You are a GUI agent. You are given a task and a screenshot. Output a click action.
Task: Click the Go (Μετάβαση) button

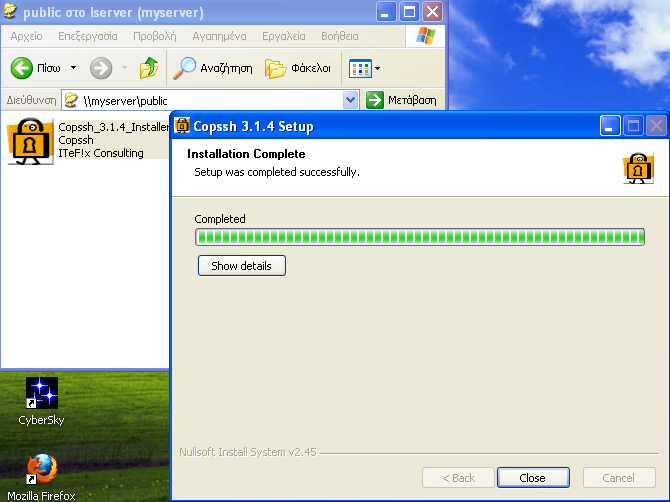pyautogui.click(x=401, y=100)
